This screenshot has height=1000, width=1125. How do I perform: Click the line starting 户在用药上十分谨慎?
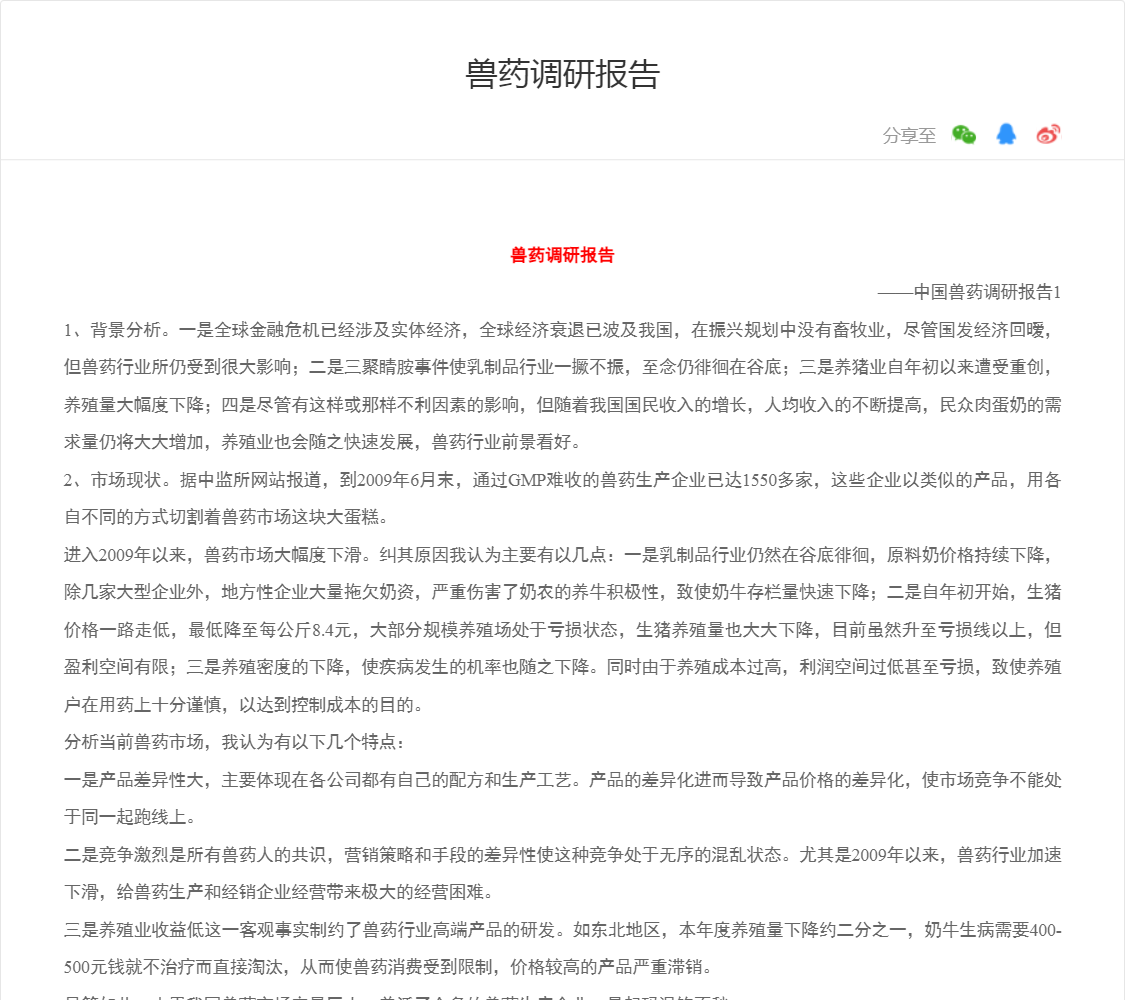click(245, 705)
